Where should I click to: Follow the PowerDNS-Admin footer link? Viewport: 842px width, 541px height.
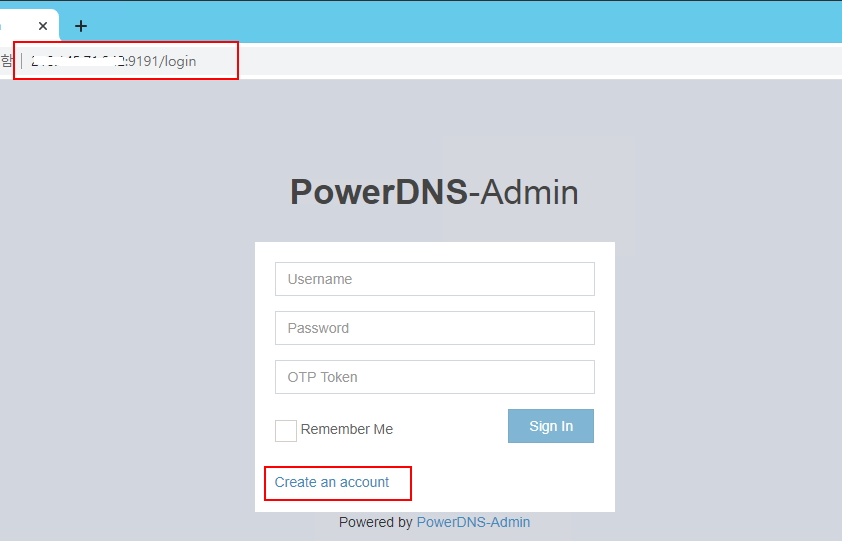473,522
